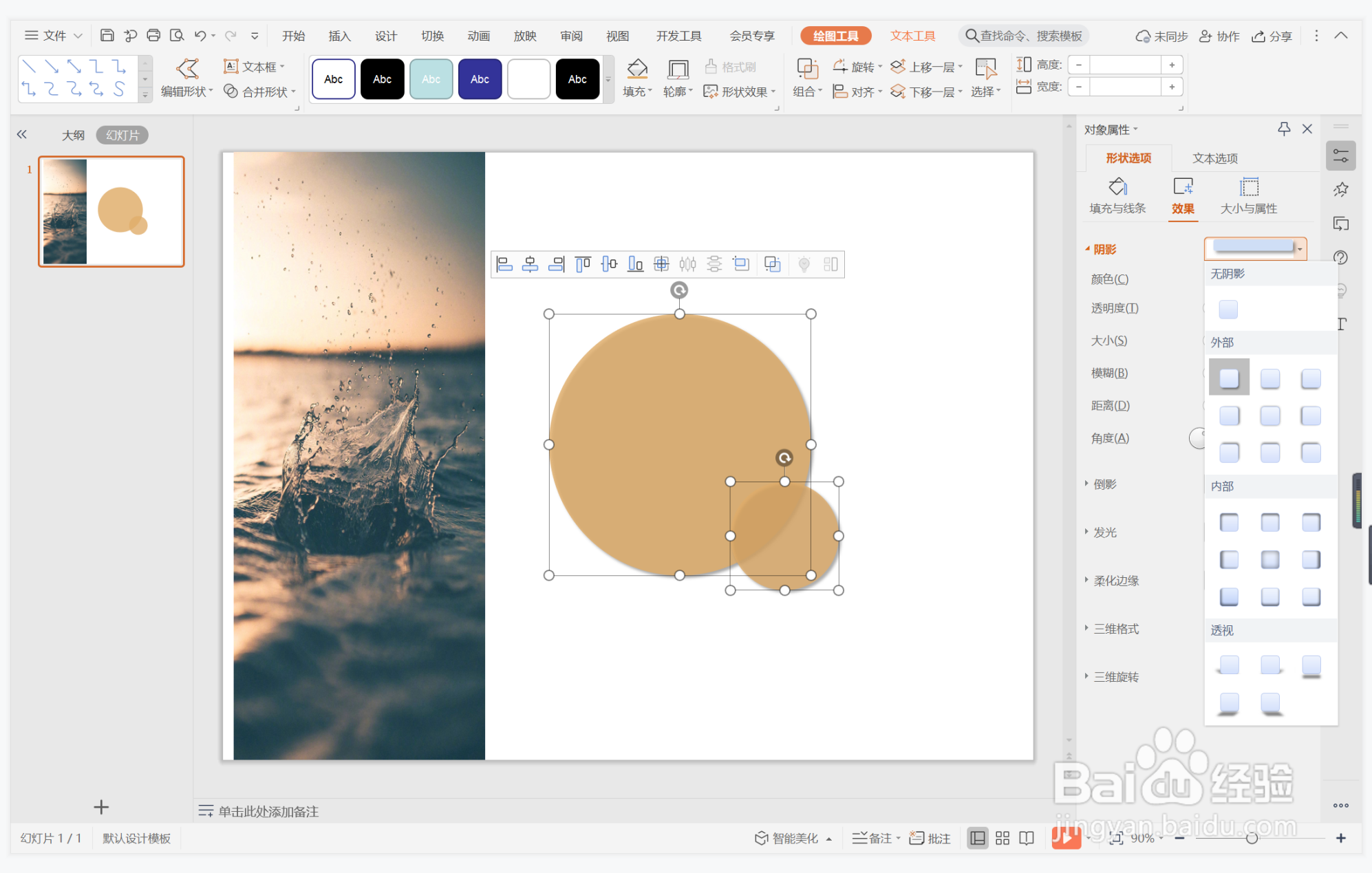The image size is (1372, 873).
Task: Click the Group (组合) icon
Action: [806, 68]
